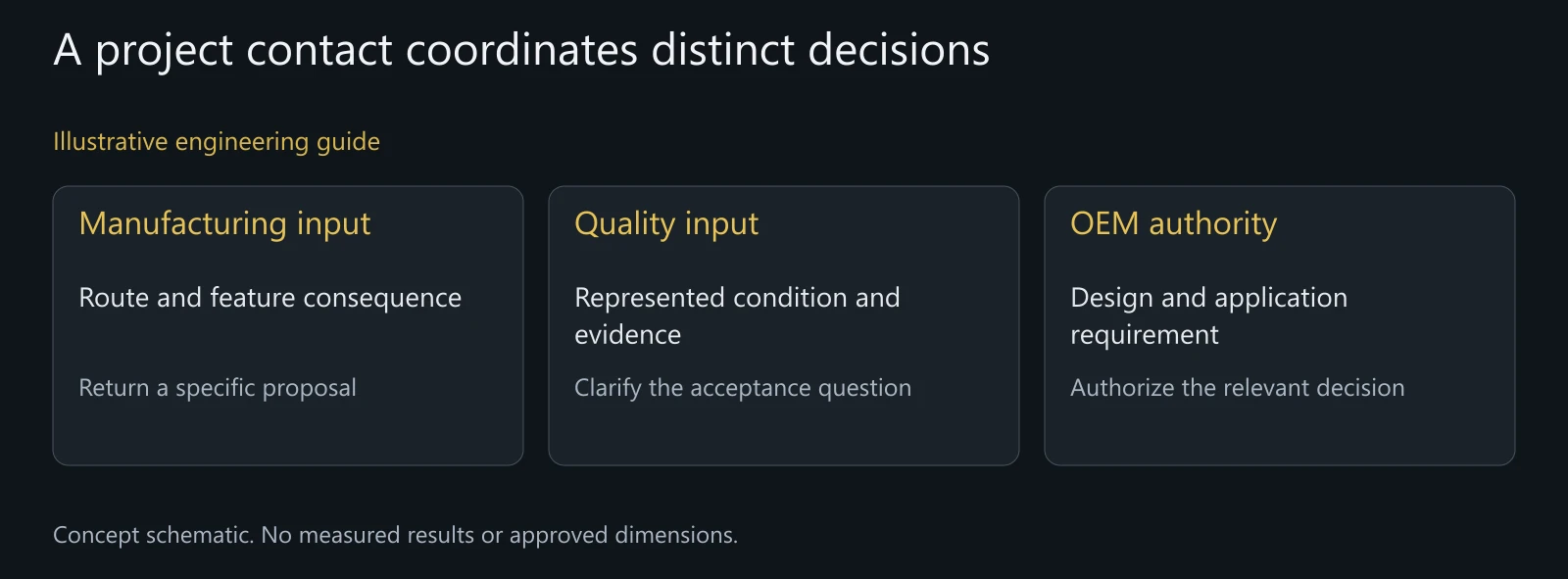Open the OEM authority card
The height and width of the screenshot is (579, 1568).
(x=1280, y=325)
